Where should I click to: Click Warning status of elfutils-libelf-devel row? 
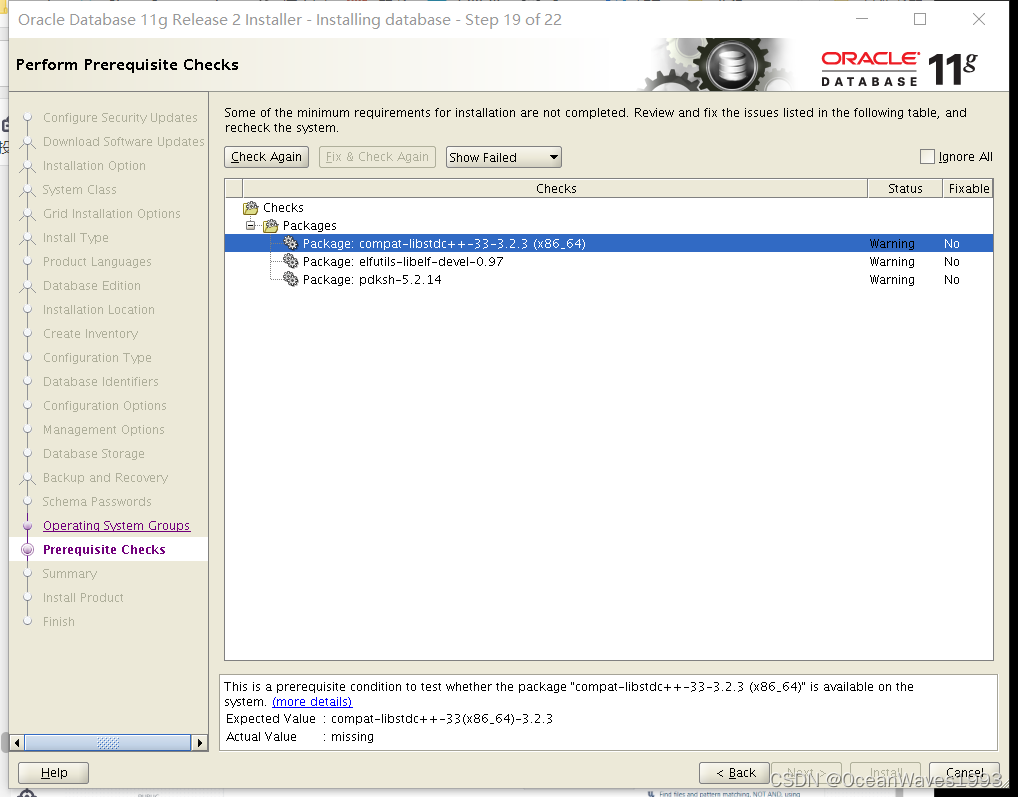892,262
